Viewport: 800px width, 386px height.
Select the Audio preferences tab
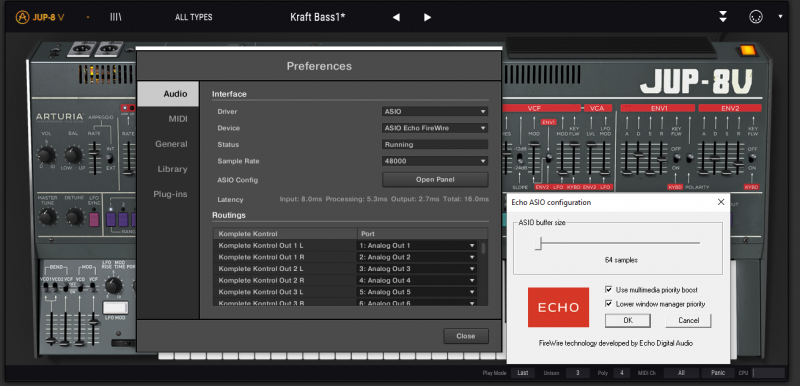coord(168,94)
